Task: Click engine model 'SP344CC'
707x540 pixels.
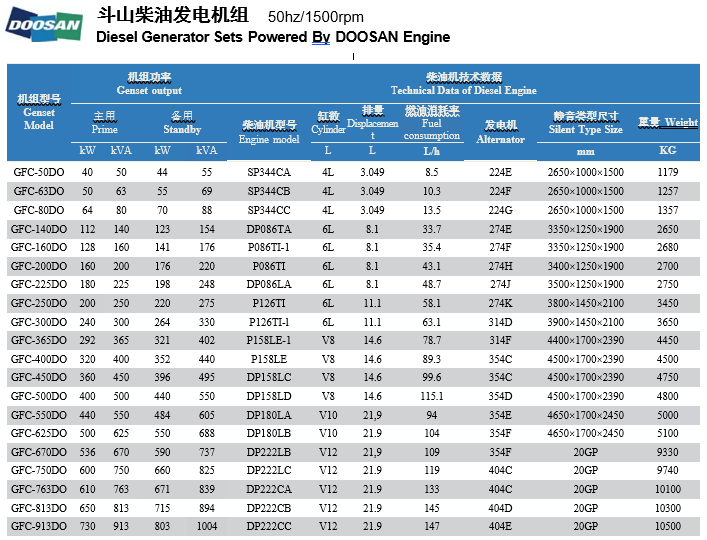Action: click(269, 210)
